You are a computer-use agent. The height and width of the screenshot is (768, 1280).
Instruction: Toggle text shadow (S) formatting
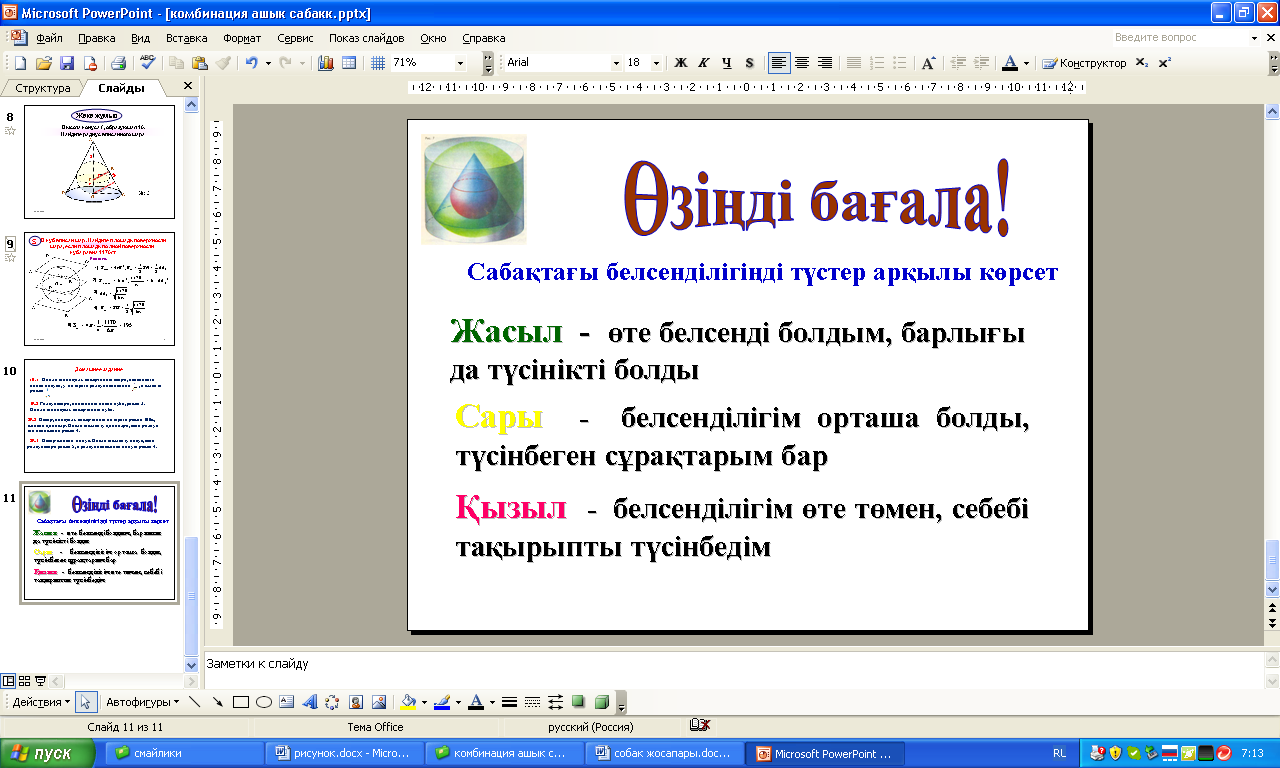pos(750,63)
